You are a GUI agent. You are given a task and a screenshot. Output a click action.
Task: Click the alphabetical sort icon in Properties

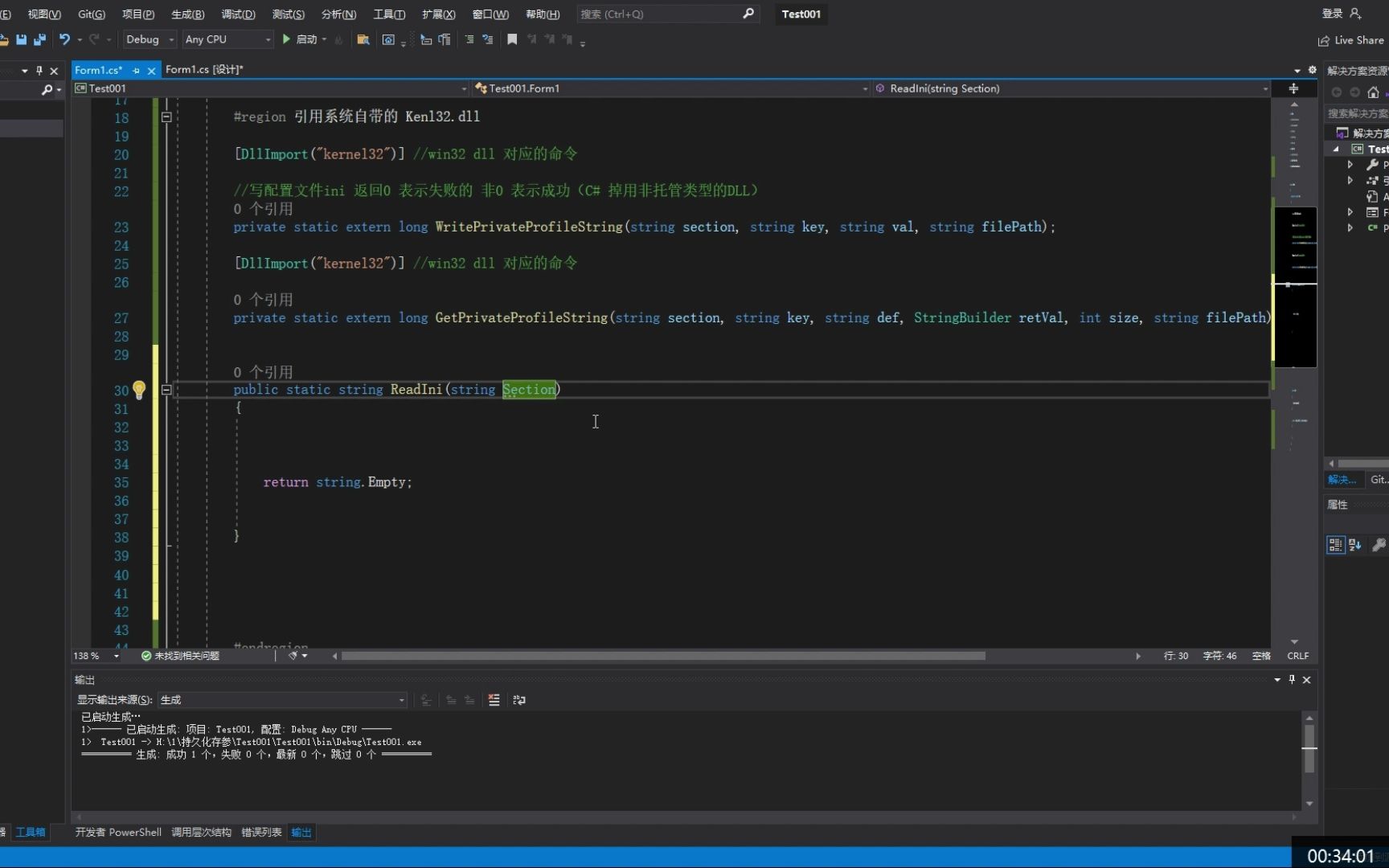click(x=1355, y=545)
